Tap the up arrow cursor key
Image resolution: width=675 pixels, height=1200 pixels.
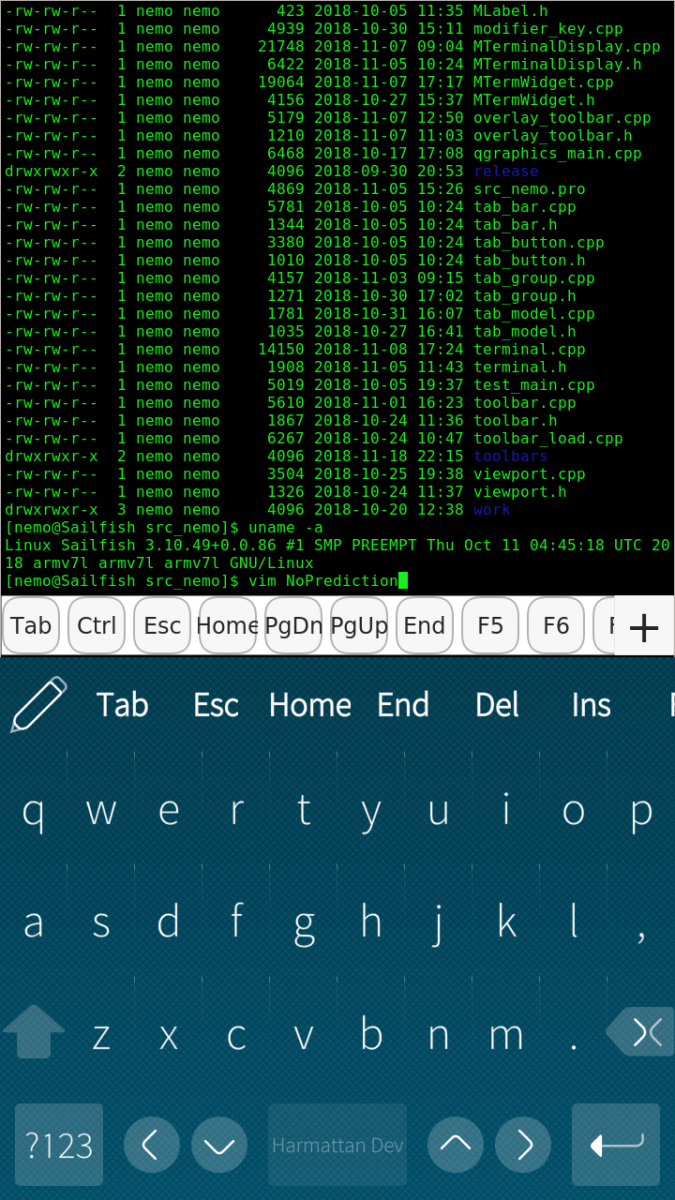[456, 1144]
